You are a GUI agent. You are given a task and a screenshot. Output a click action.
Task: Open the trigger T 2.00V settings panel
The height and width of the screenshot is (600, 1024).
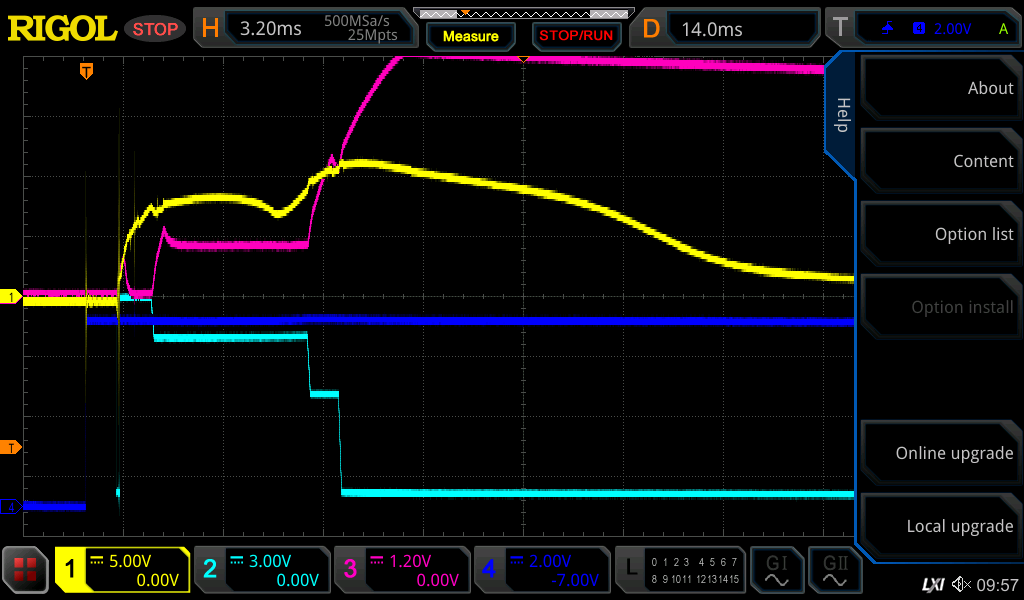(922, 29)
